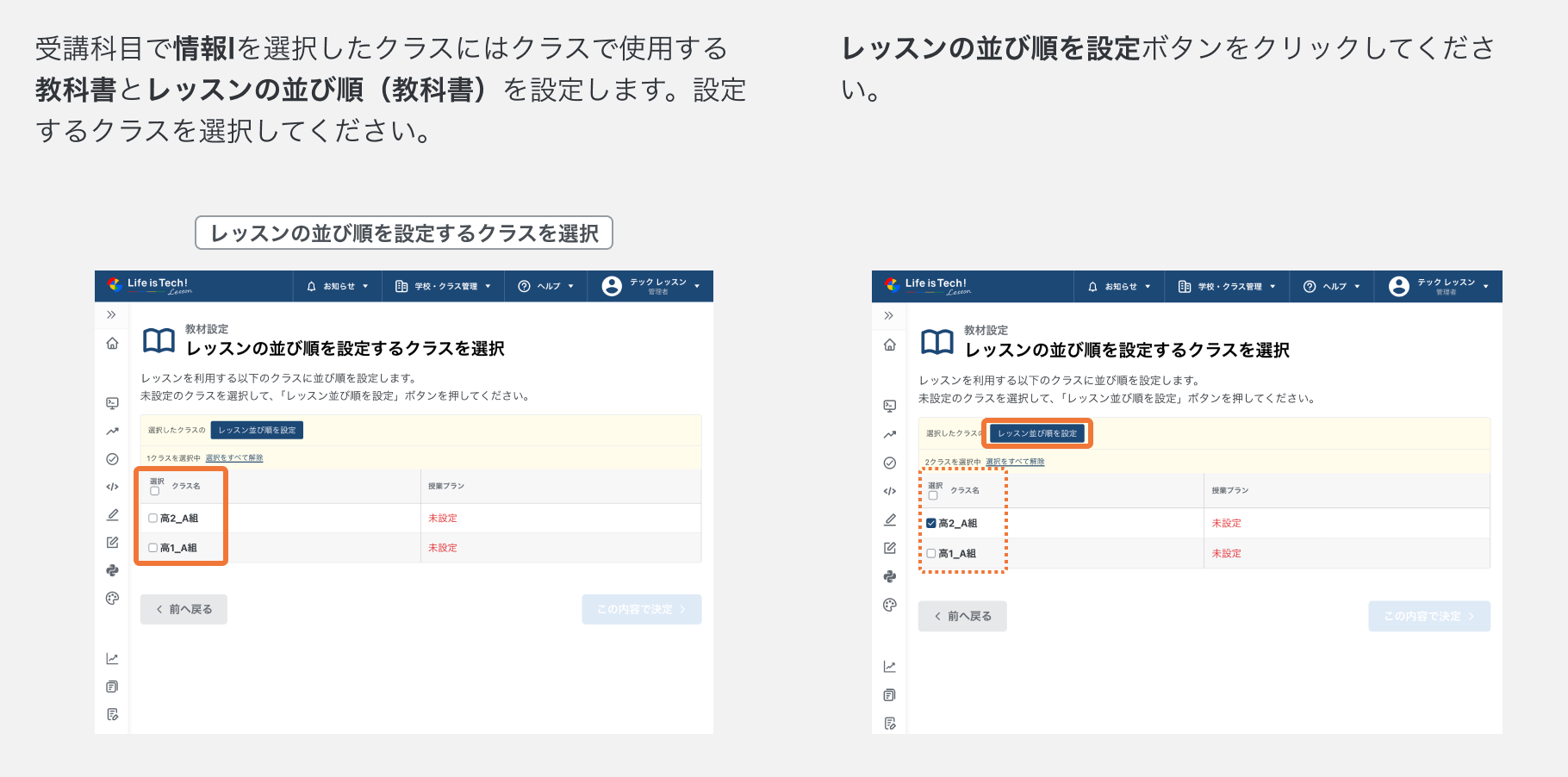
Task: Click trend arrow icon in left screenshot sidebar
Action: (x=112, y=432)
